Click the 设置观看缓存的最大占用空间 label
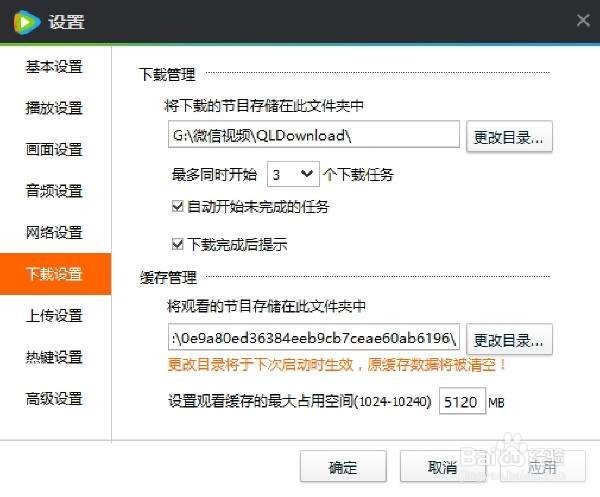The image size is (600, 497). [300, 401]
